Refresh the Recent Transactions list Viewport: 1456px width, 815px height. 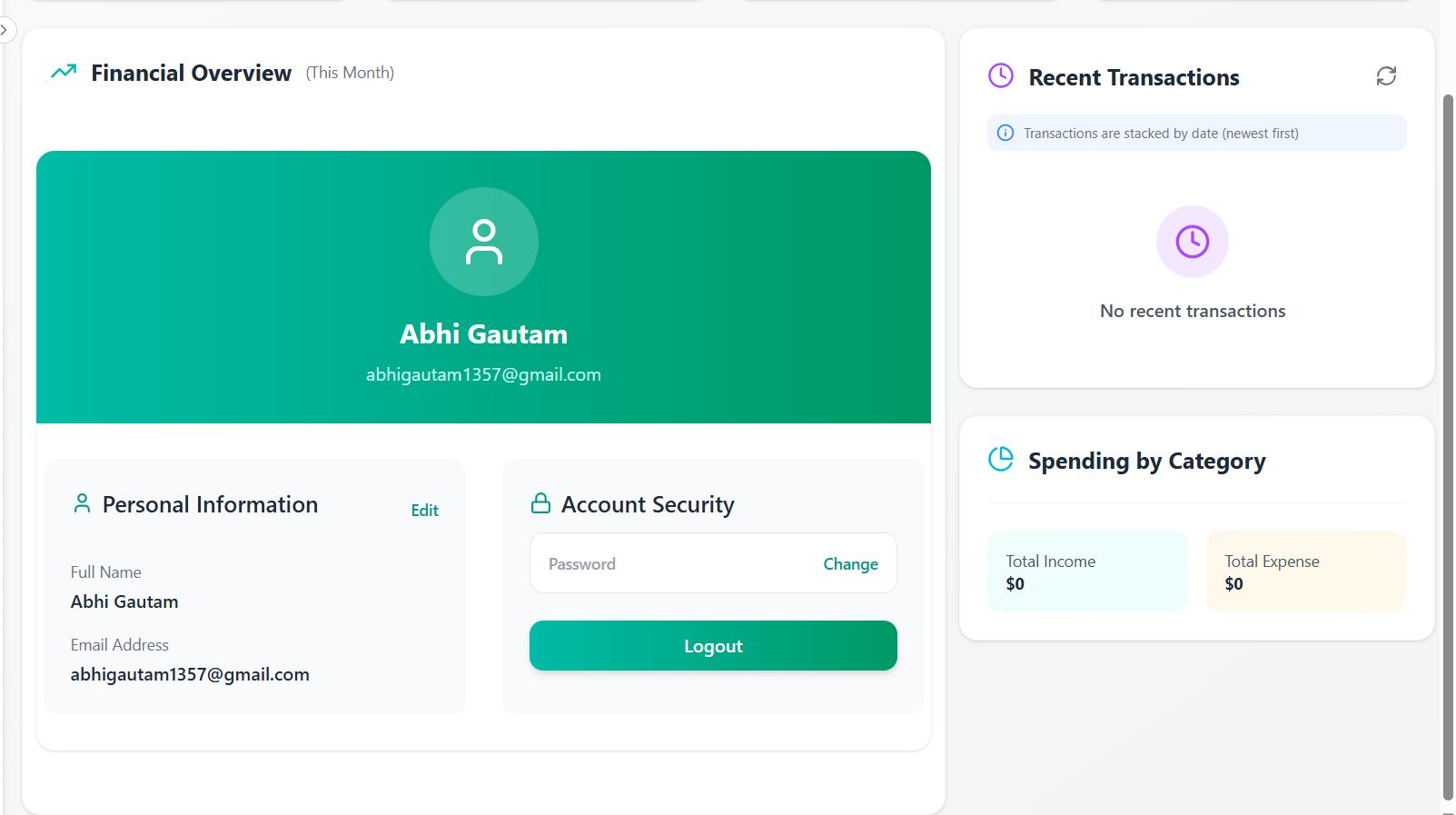point(1386,76)
